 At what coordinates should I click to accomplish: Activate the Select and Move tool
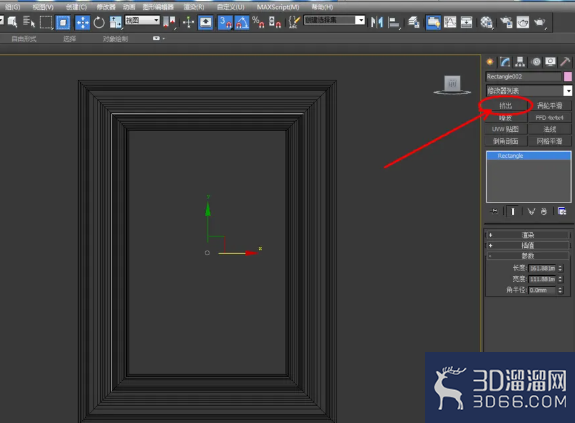tap(82, 22)
